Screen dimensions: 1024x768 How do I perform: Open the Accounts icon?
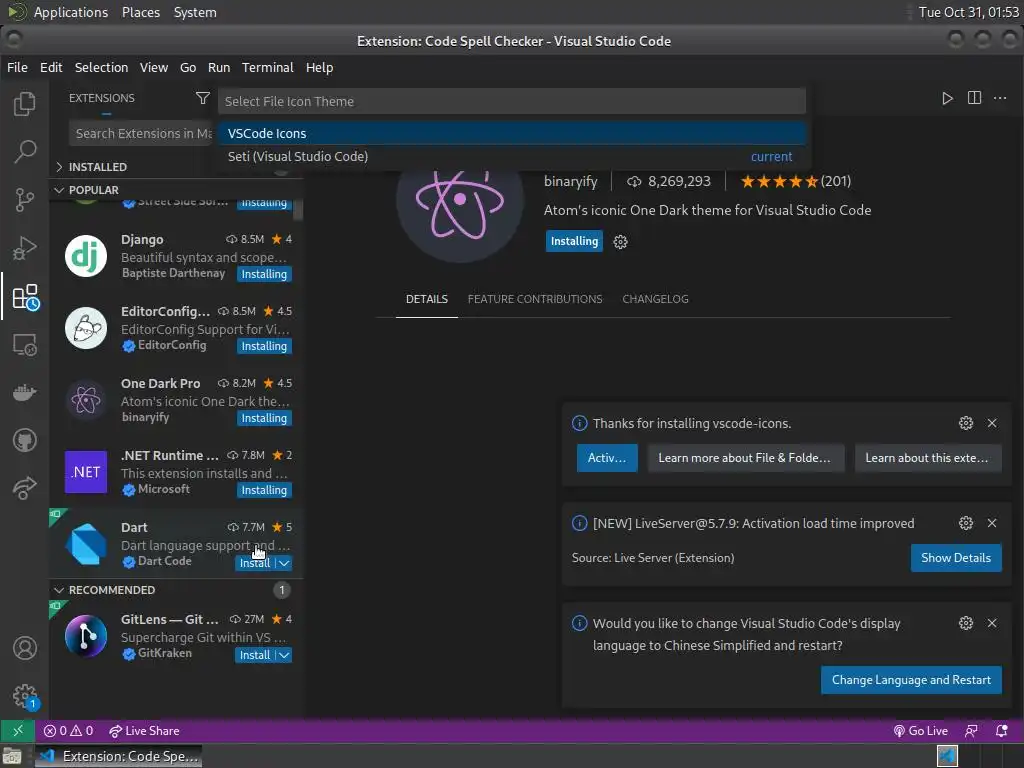coord(25,648)
